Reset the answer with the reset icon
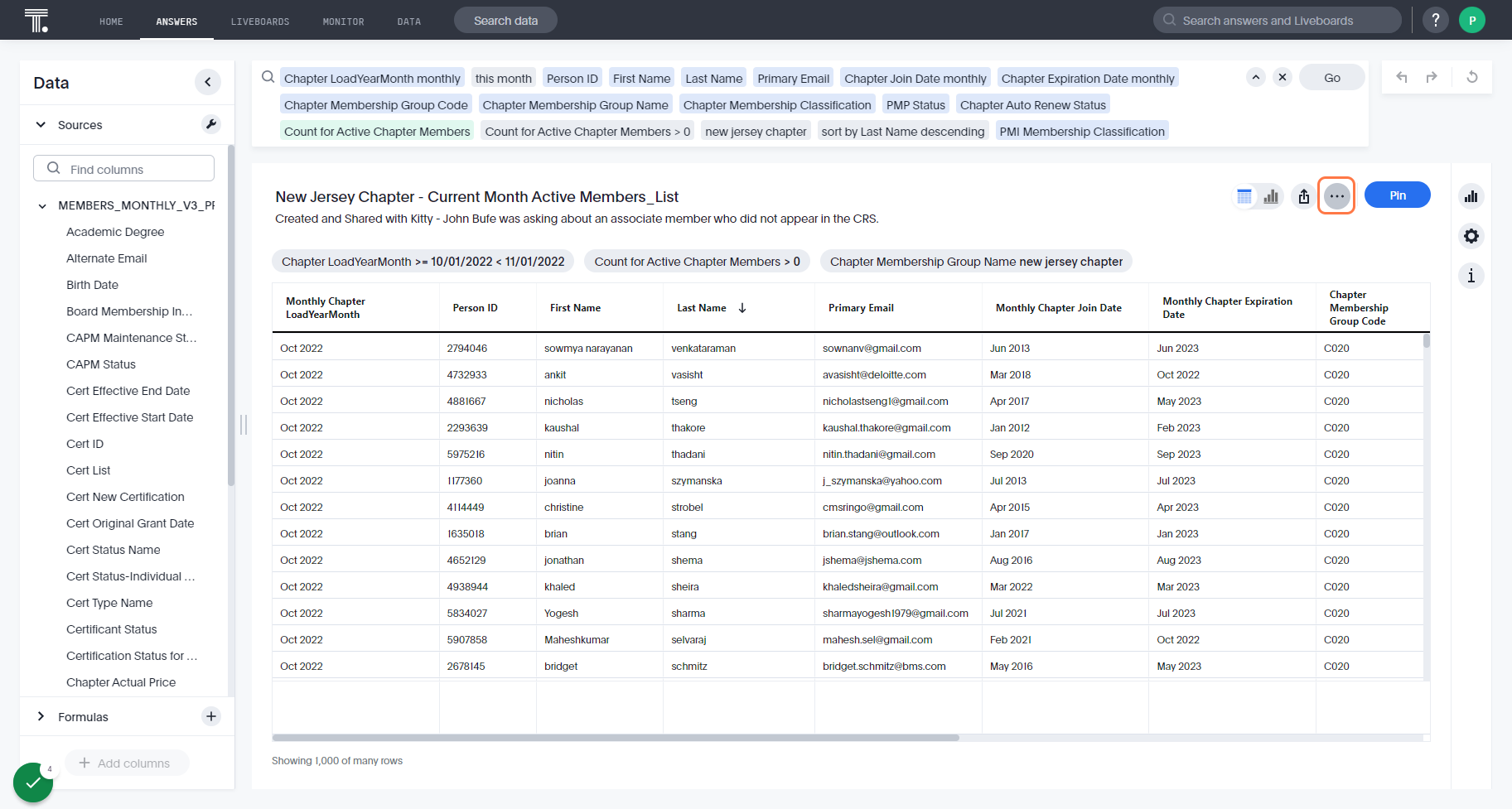The width and height of the screenshot is (1512, 809). click(x=1472, y=77)
